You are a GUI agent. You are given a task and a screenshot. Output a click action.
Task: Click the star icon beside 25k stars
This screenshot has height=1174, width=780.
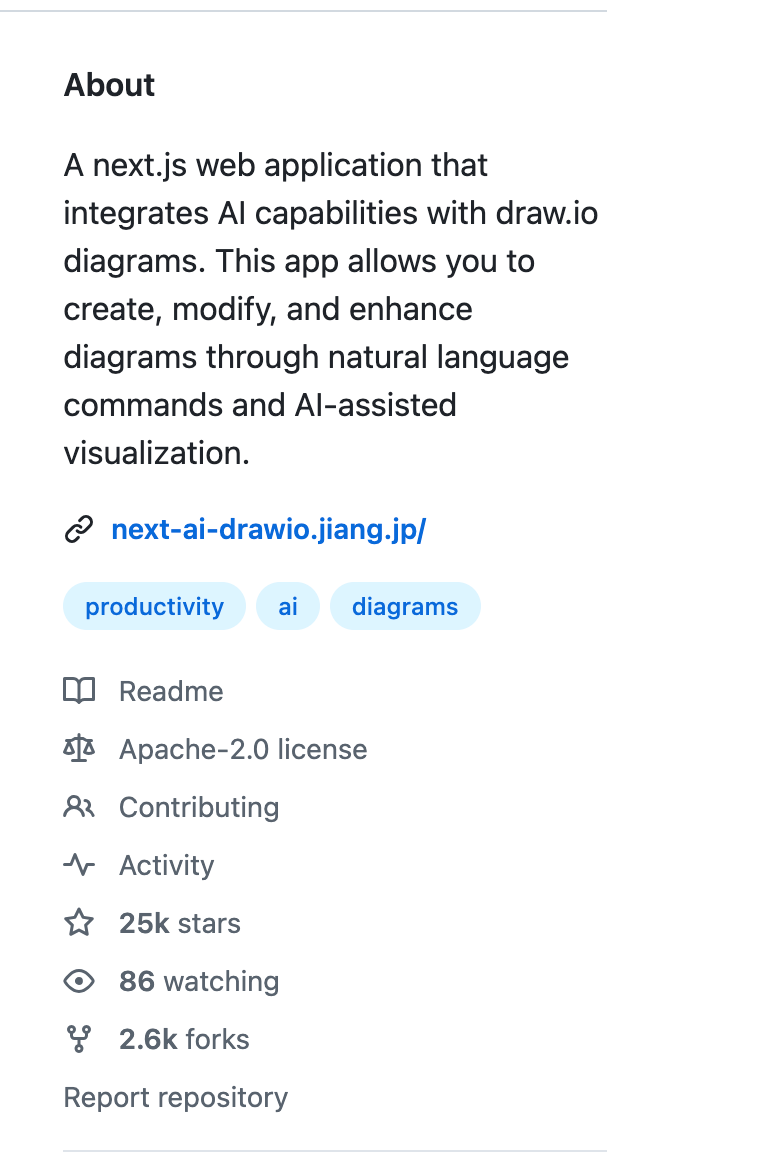coord(79,923)
